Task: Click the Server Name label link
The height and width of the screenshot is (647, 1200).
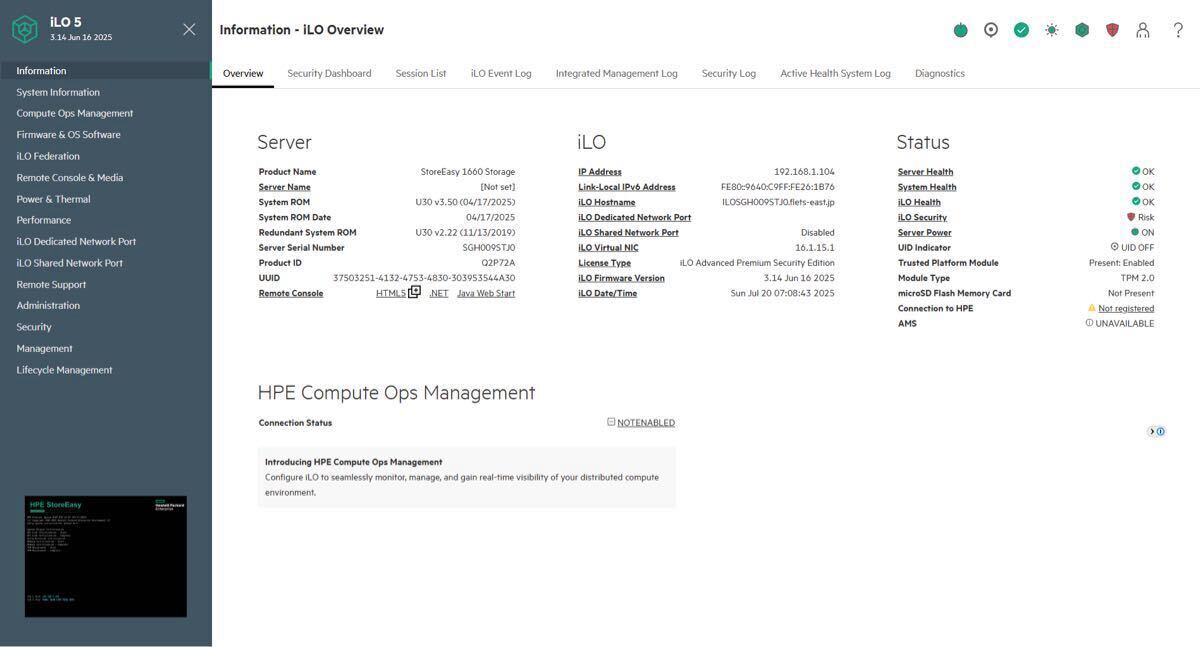Action: 285,187
